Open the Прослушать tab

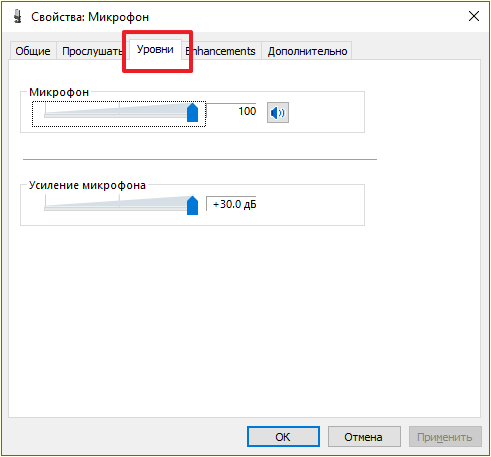point(92,51)
